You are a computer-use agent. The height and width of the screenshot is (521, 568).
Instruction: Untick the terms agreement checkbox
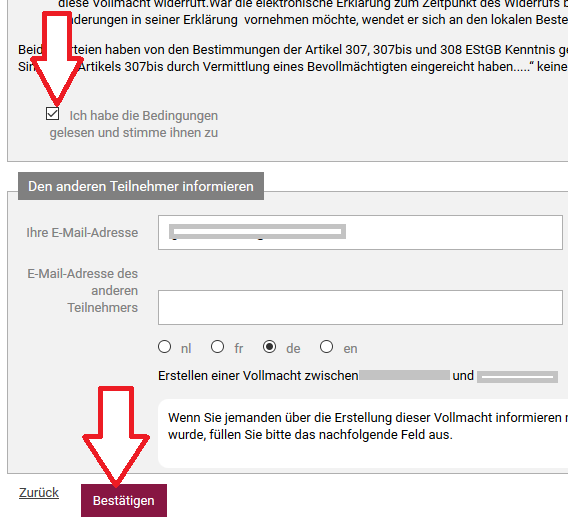[x=53, y=114]
